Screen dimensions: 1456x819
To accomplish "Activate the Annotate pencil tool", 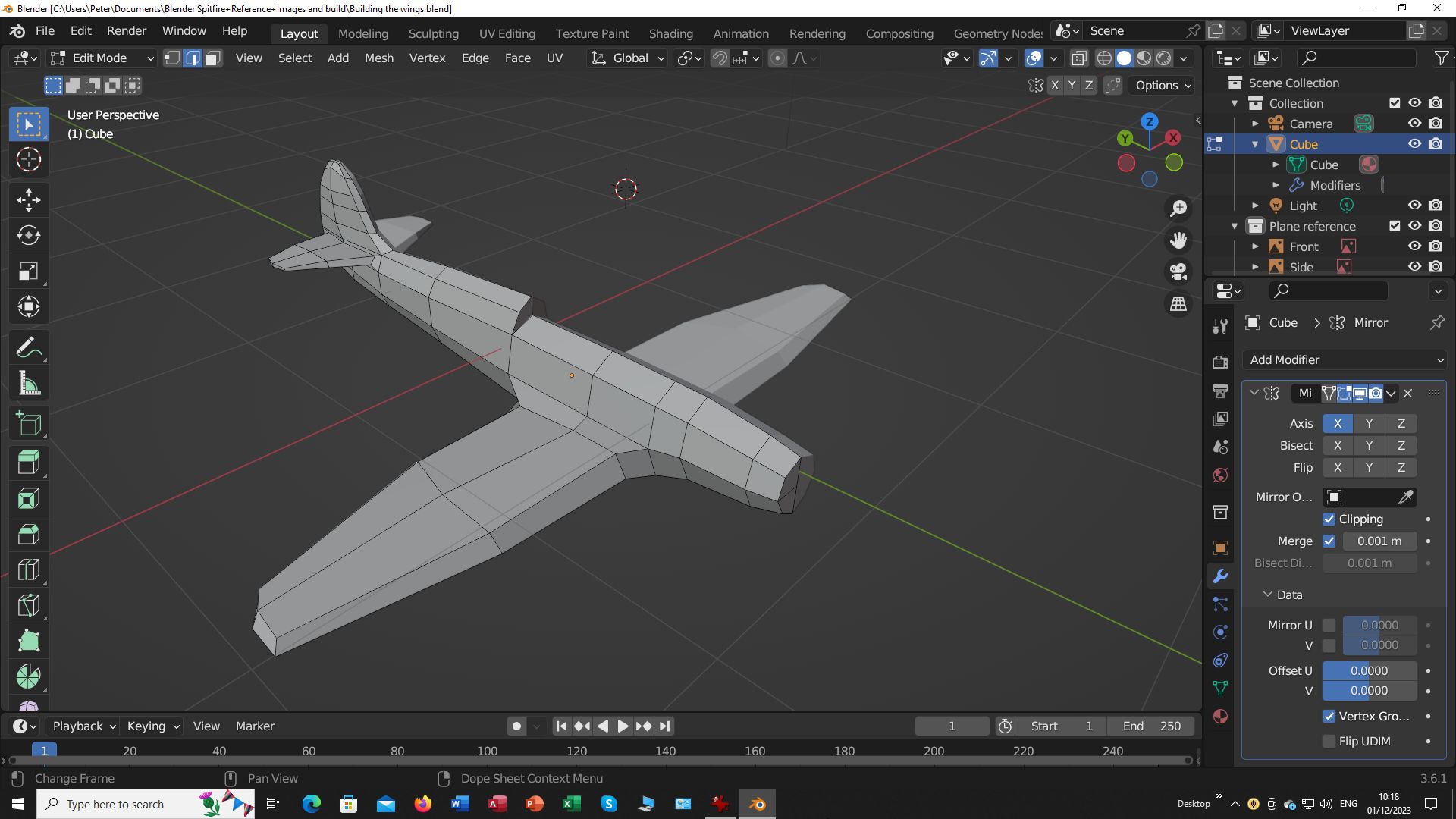I will (29, 348).
